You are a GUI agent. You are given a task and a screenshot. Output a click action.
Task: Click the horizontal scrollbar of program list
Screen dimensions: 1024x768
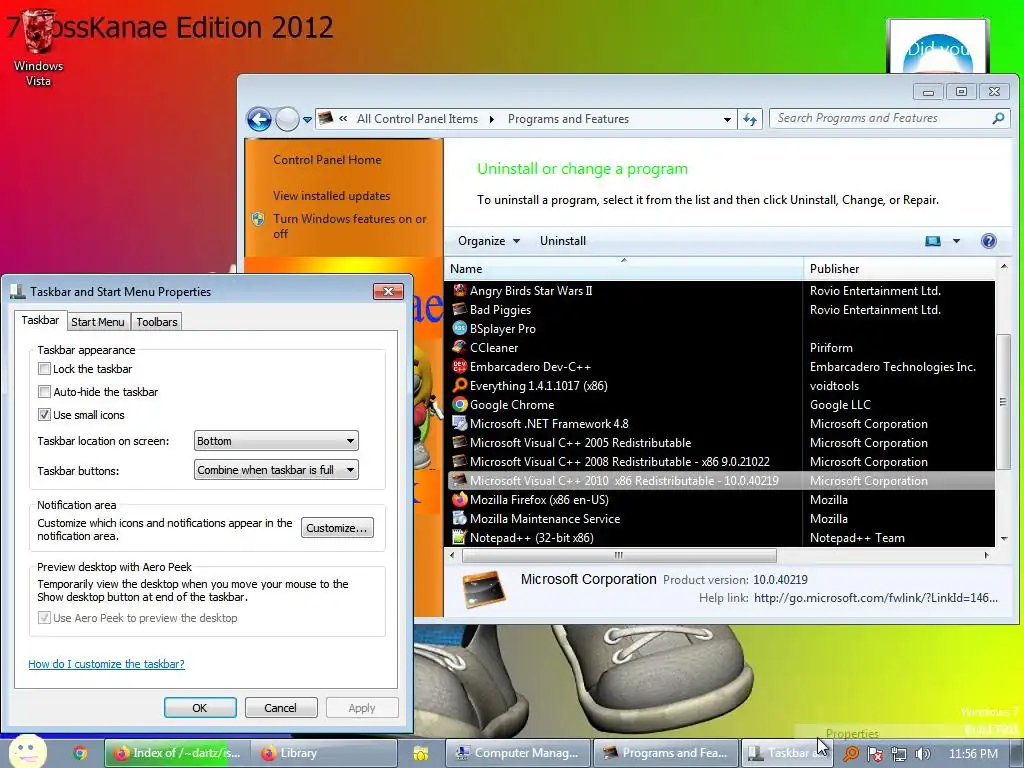pos(618,556)
